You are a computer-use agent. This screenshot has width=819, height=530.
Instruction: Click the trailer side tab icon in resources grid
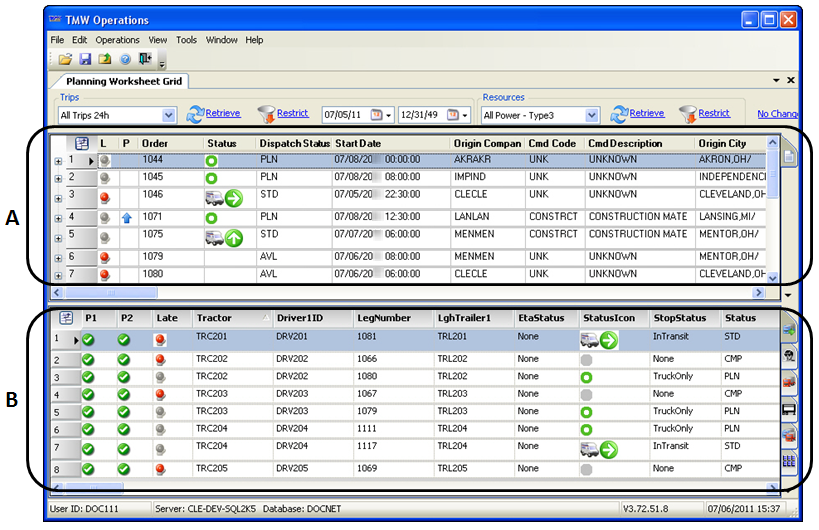788,407
